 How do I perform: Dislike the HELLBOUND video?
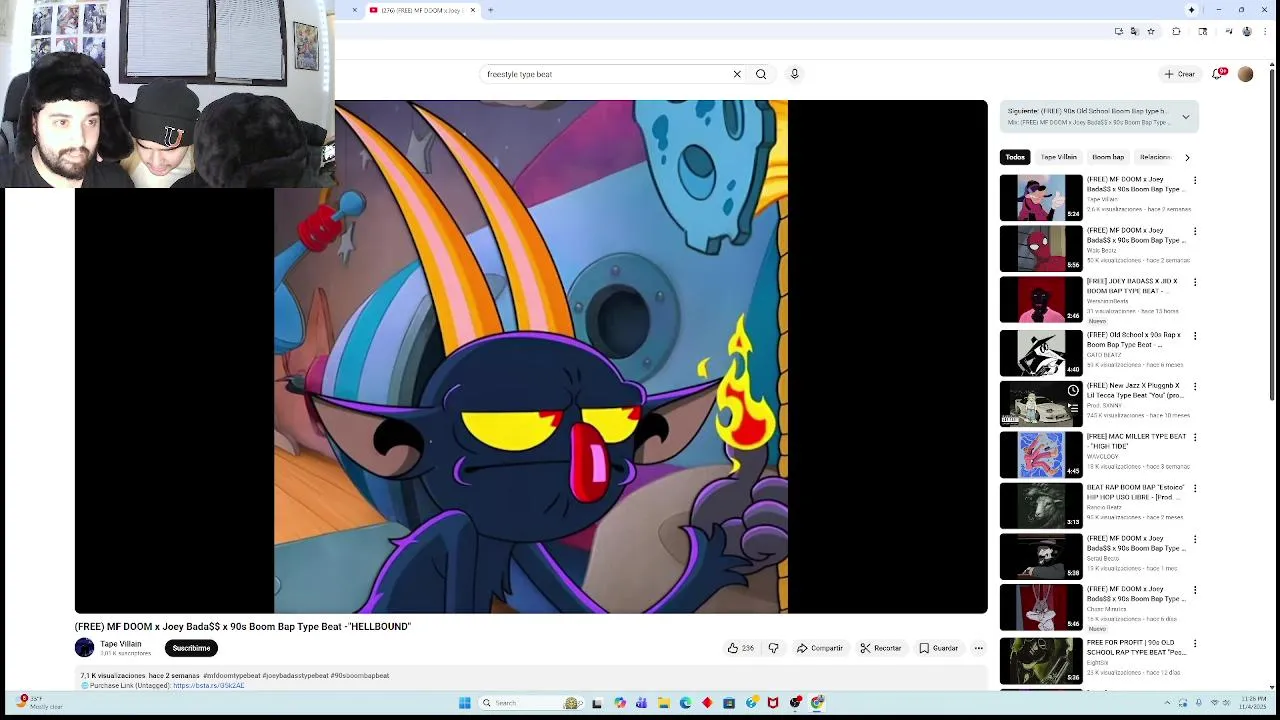click(773, 648)
